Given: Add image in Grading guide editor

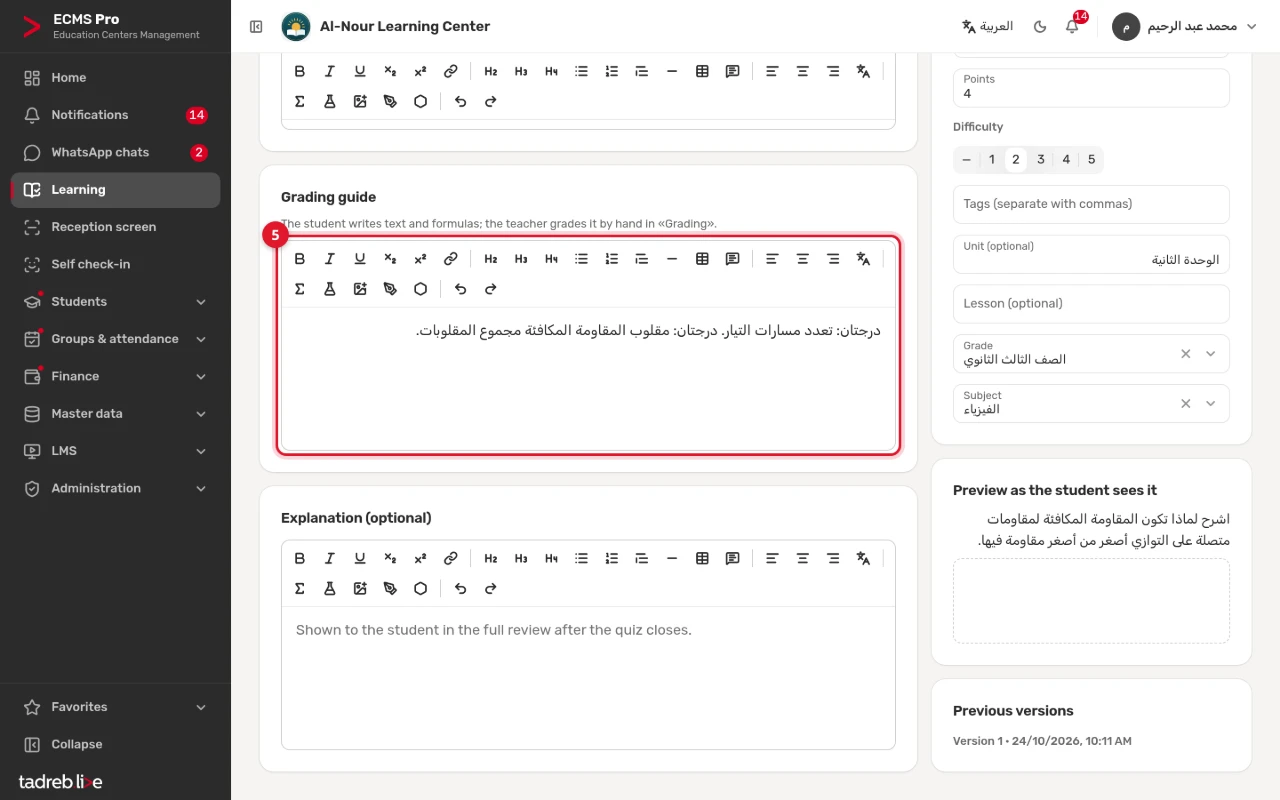Looking at the screenshot, I should coord(360,289).
